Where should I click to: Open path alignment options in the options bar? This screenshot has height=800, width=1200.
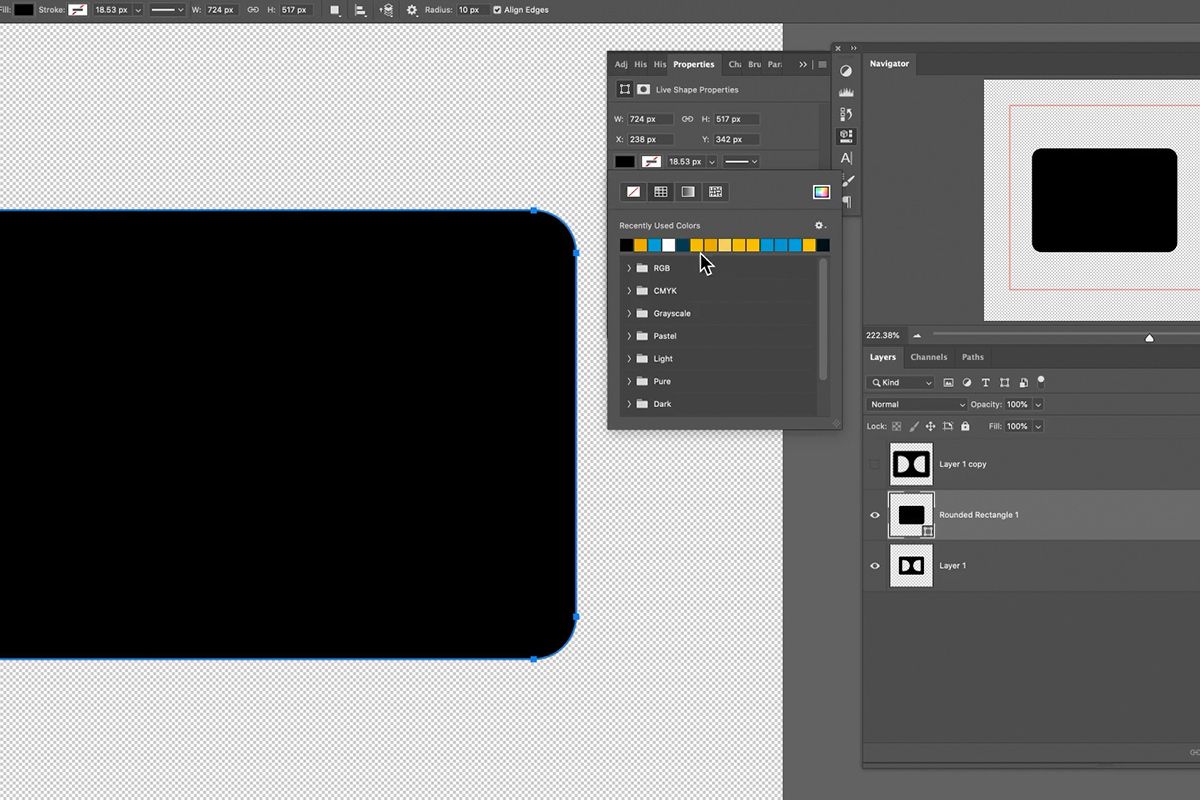[x=360, y=10]
